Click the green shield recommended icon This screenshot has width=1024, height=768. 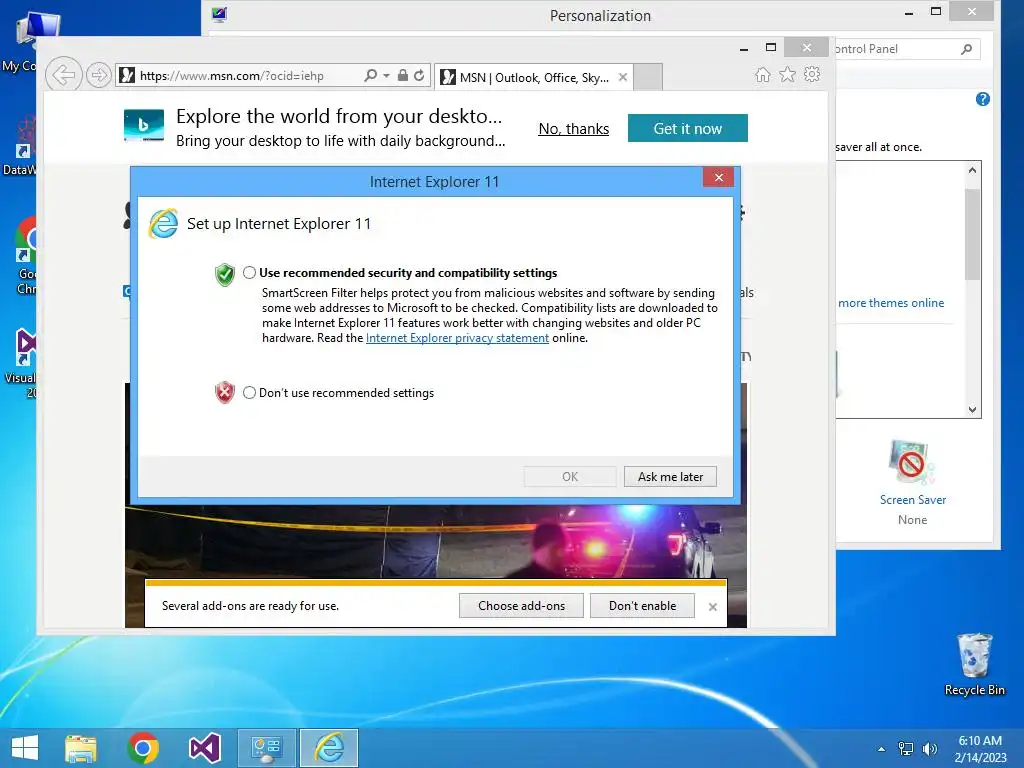click(225, 275)
